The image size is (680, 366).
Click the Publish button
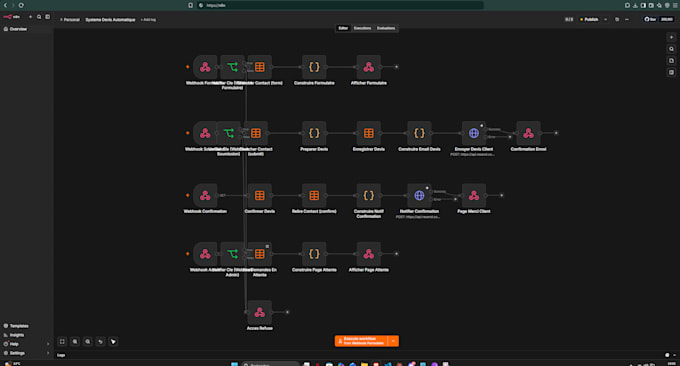(589, 20)
